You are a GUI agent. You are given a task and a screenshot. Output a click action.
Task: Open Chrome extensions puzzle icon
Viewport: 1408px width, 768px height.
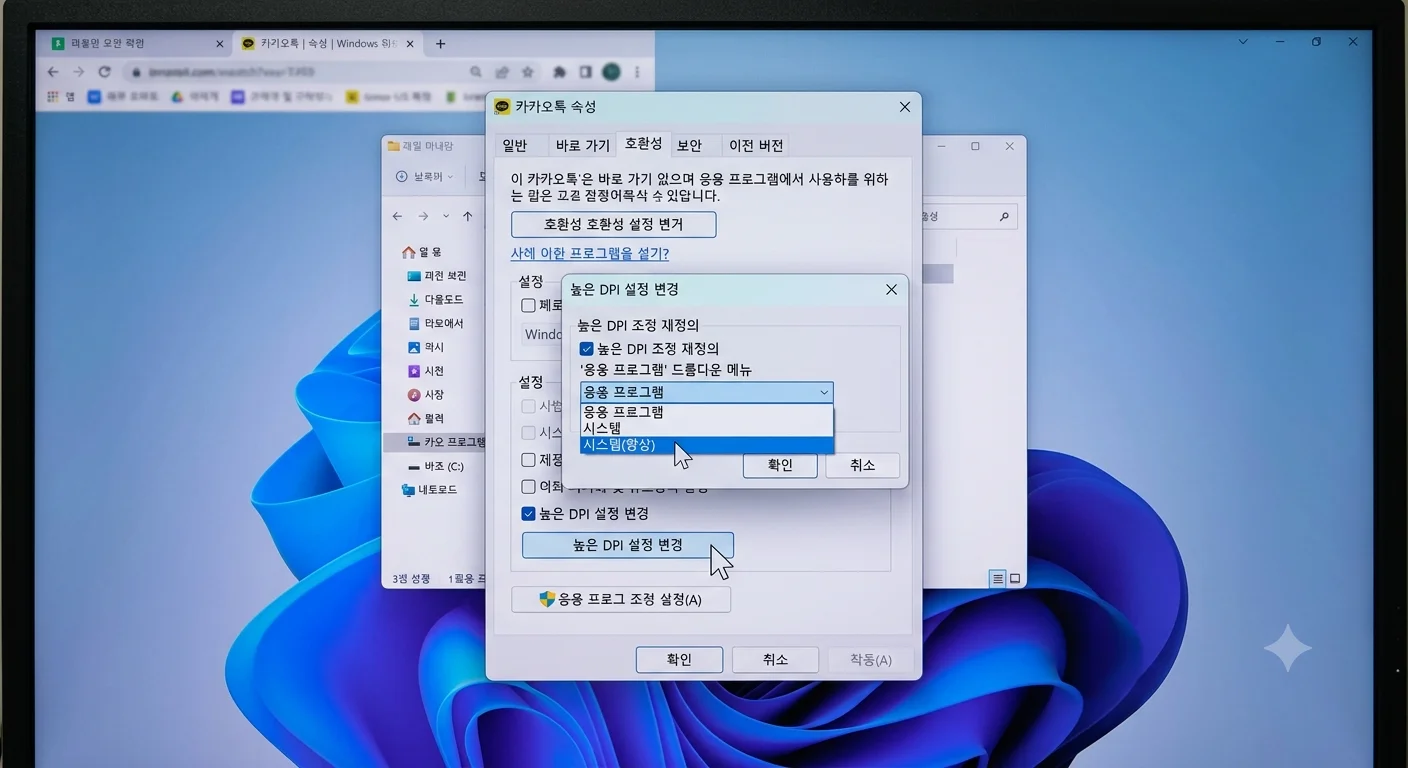click(x=560, y=72)
